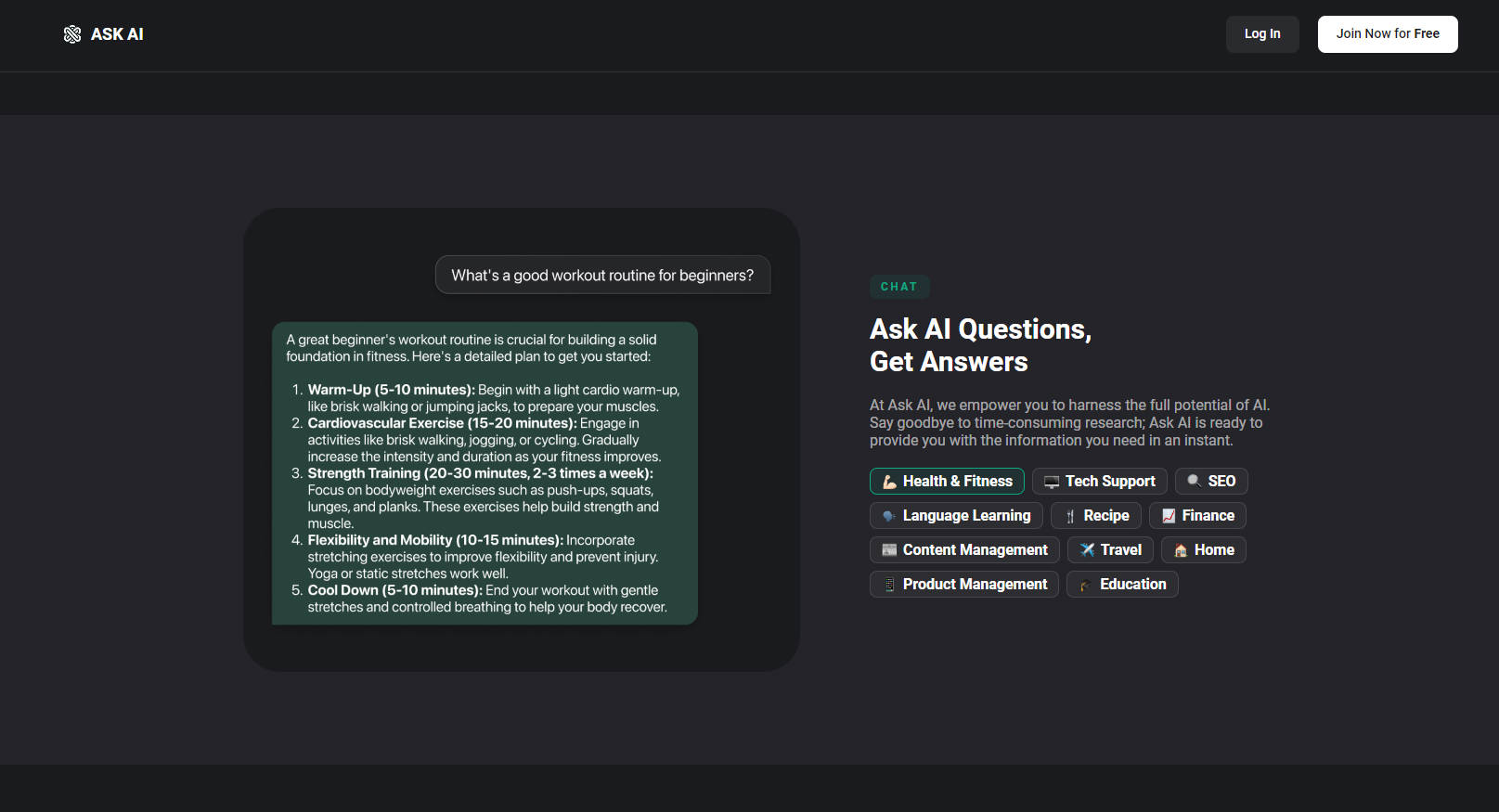Select the Product Management topic
Screen dimensions: 1499x812
(964, 585)
